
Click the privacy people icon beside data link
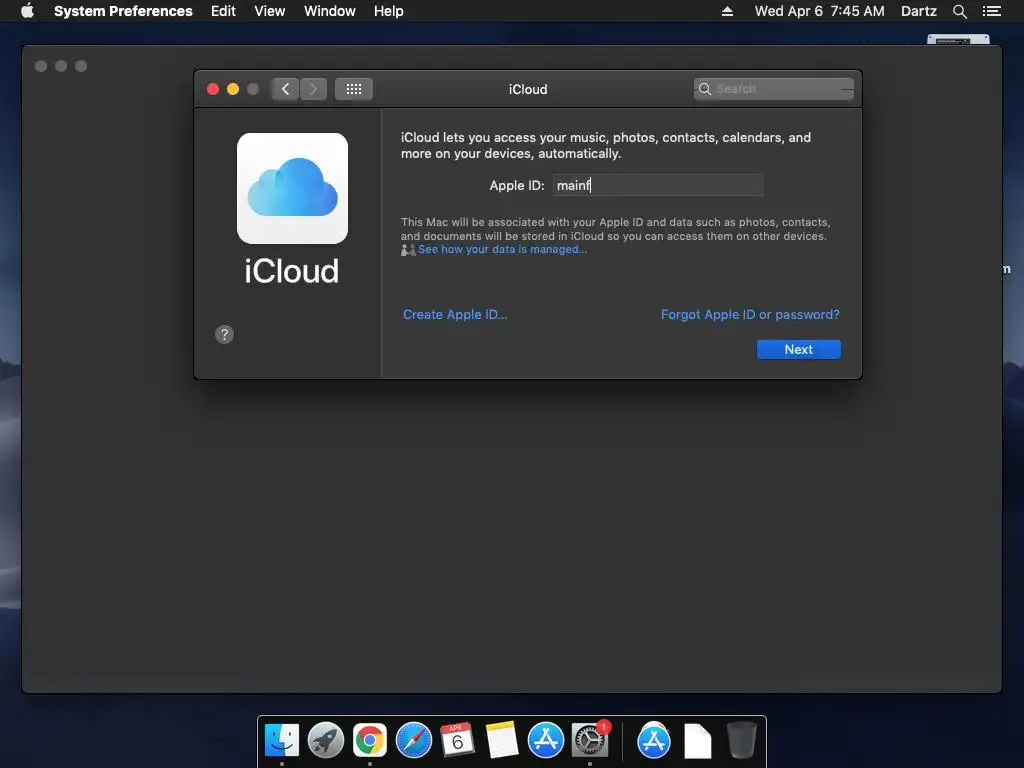tap(408, 250)
